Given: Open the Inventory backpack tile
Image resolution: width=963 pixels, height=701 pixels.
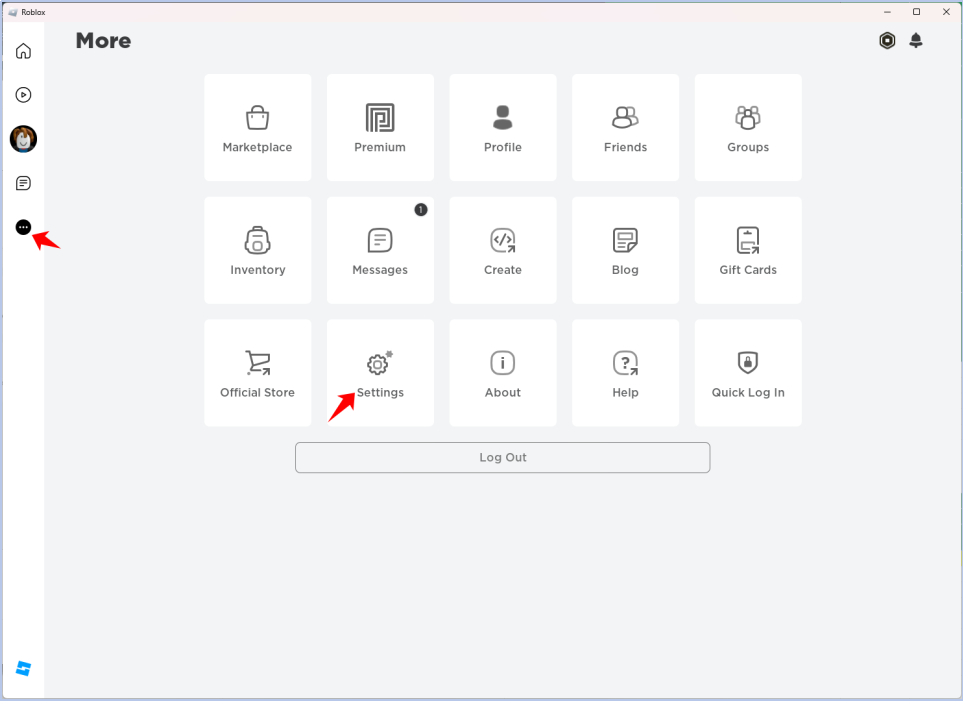Looking at the screenshot, I should coord(257,250).
